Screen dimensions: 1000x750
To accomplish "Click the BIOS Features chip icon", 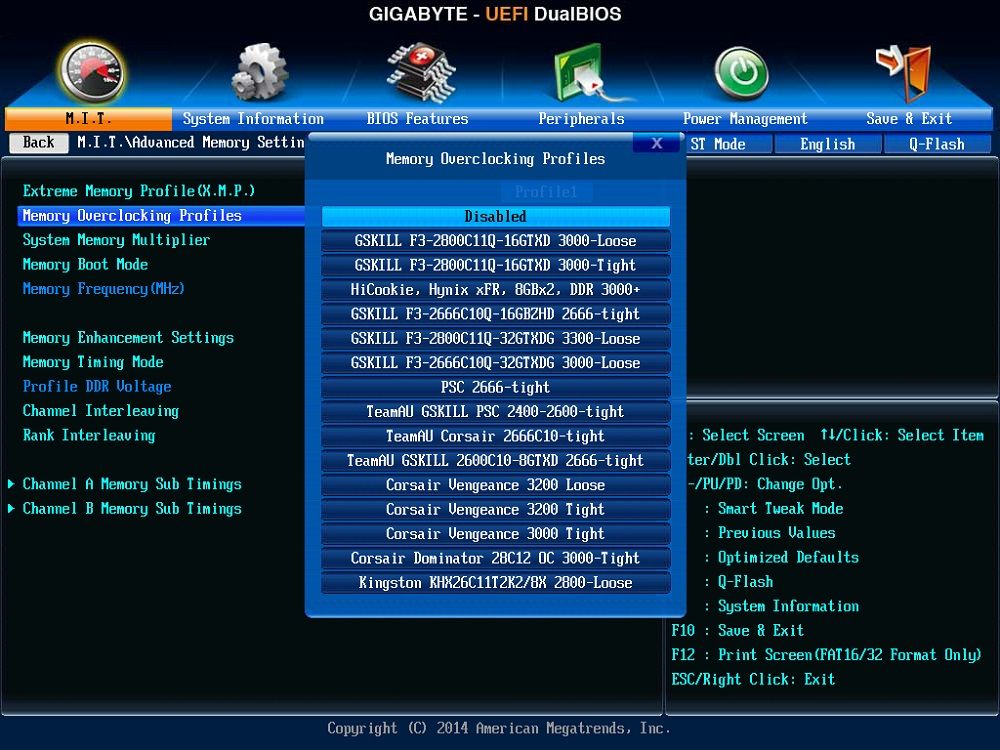I will (421, 72).
